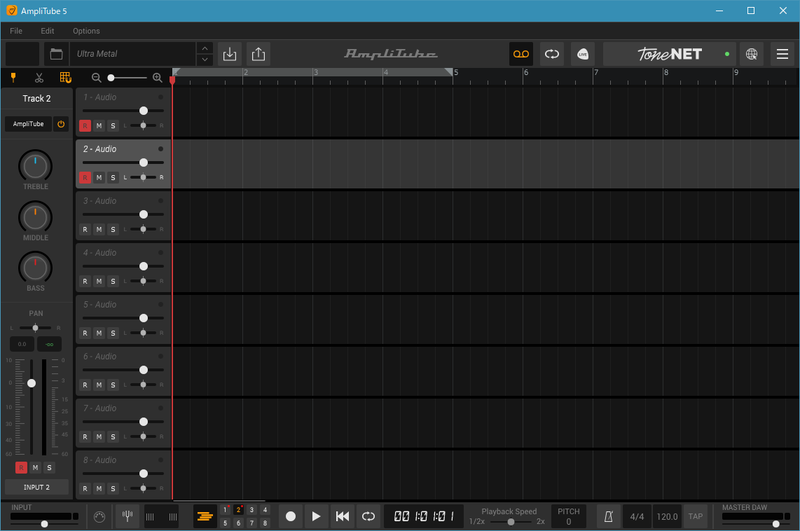Open the INPUT 2 selector
The image size is (800, 531).
37,487
